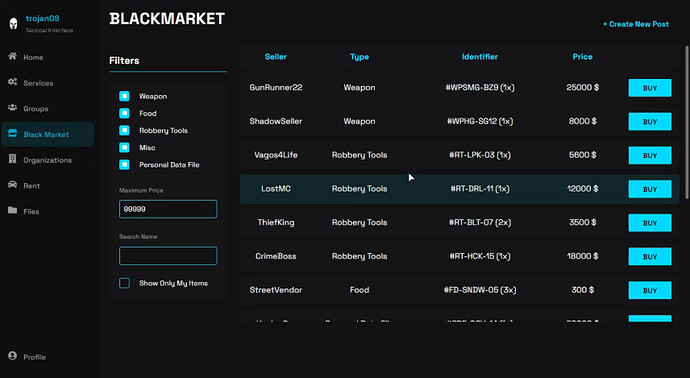Open Services via gears icon
Viewport: 690px width, 378px height.
click(12, 82)
